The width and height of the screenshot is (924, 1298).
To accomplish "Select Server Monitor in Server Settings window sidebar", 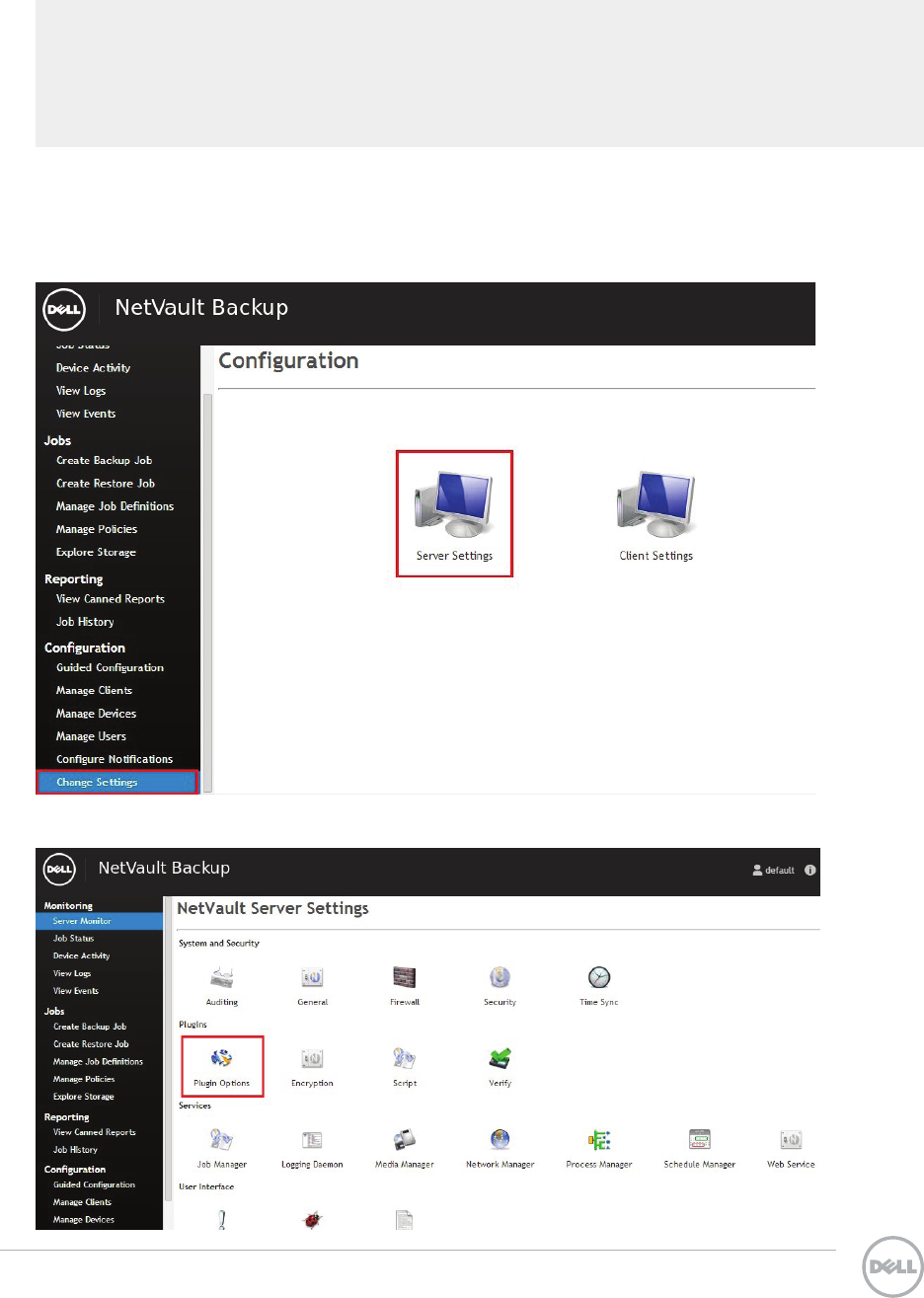I will point(100,921).
